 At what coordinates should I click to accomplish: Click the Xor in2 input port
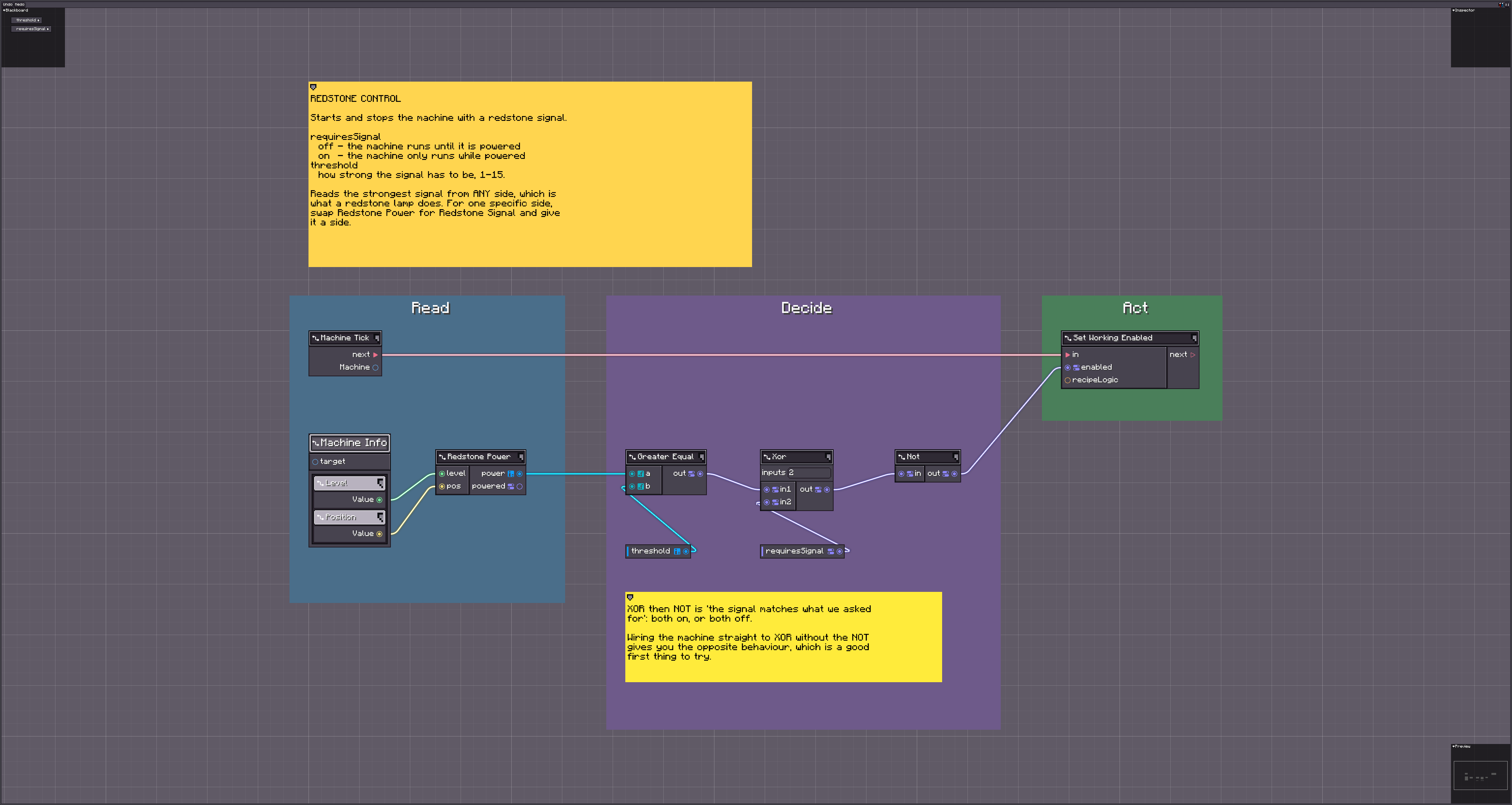coord(767,502)
